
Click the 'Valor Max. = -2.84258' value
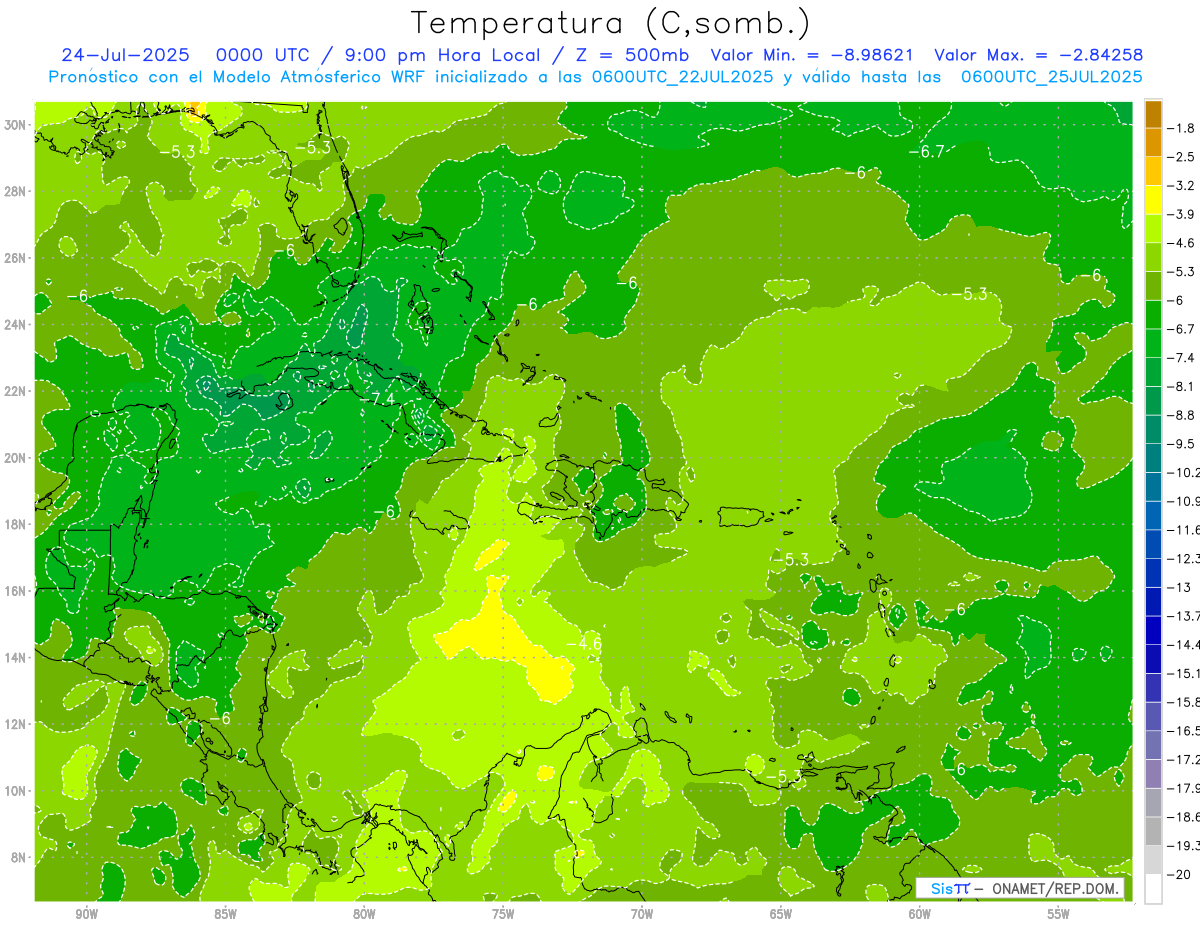(1038, 55)
